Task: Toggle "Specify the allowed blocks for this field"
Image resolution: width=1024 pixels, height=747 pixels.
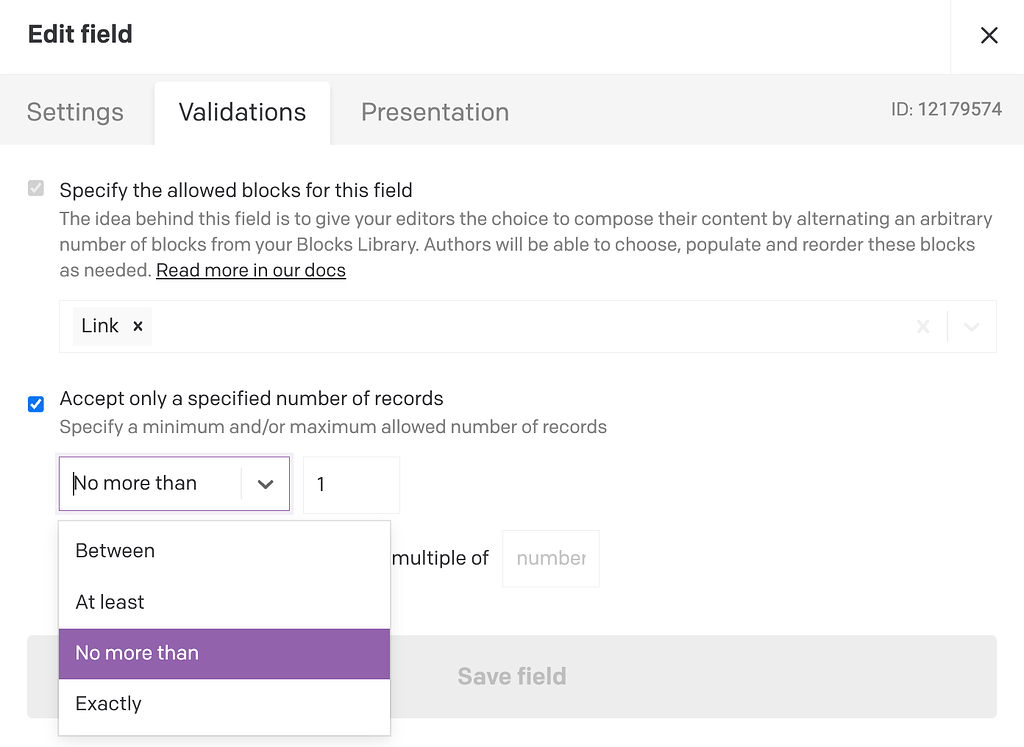Action: 35,188
